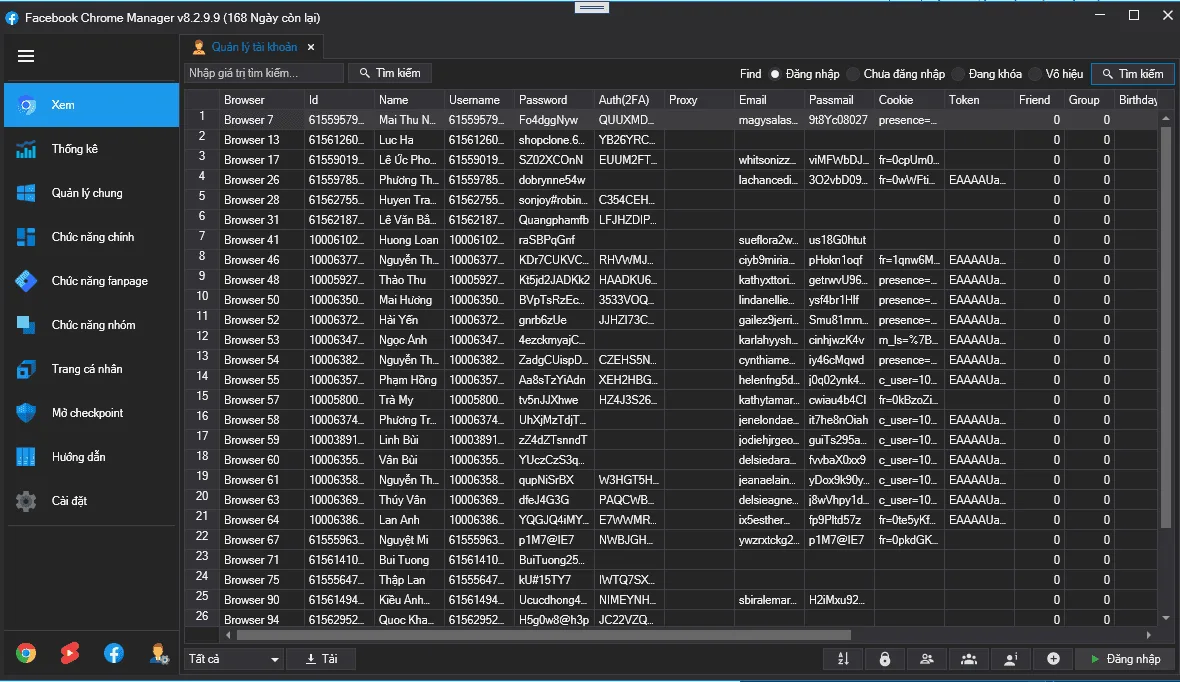Sort by the Name column header
The width and height of the screenshot is (1180, 682).
[x=409, y=99]
